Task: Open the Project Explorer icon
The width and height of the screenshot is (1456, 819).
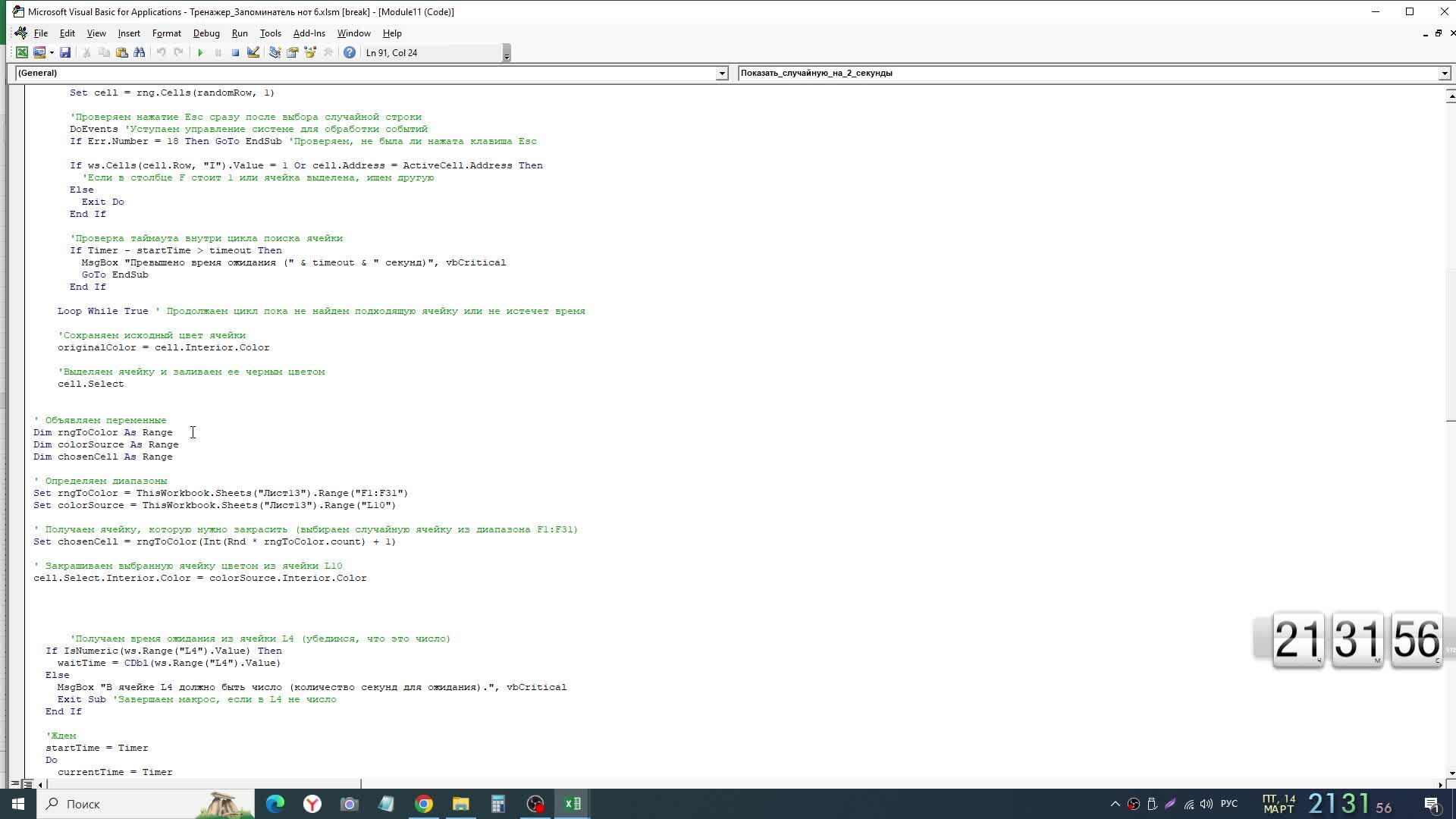Action: 275,52
